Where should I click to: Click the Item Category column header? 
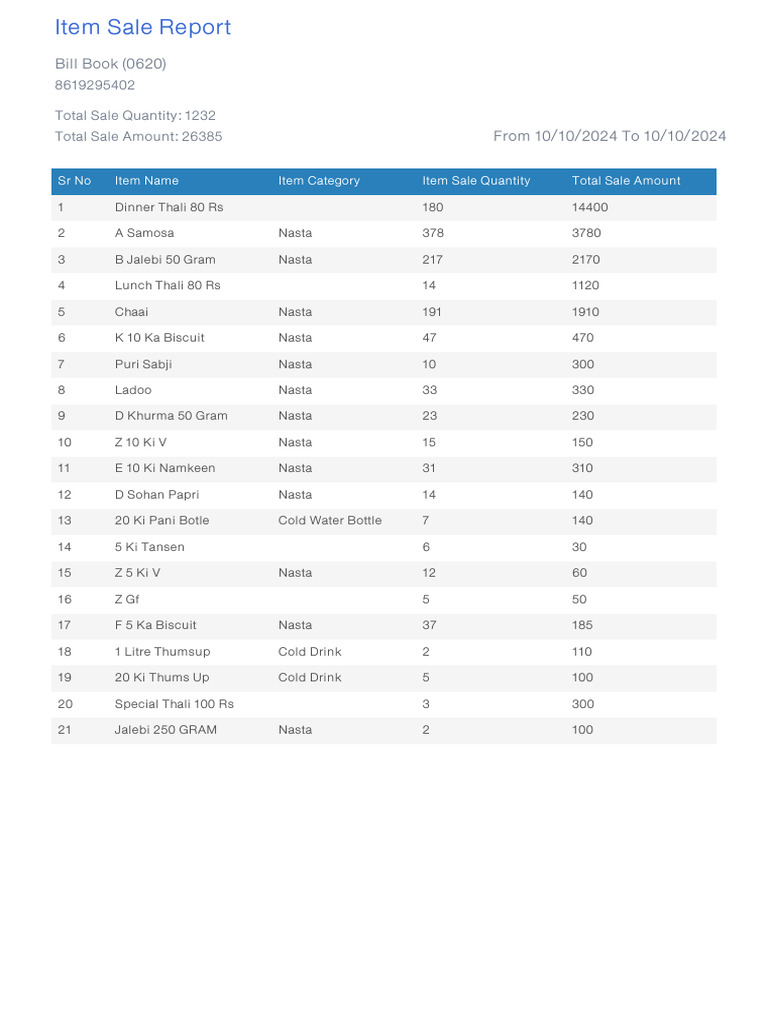click(x=319, y=181)
